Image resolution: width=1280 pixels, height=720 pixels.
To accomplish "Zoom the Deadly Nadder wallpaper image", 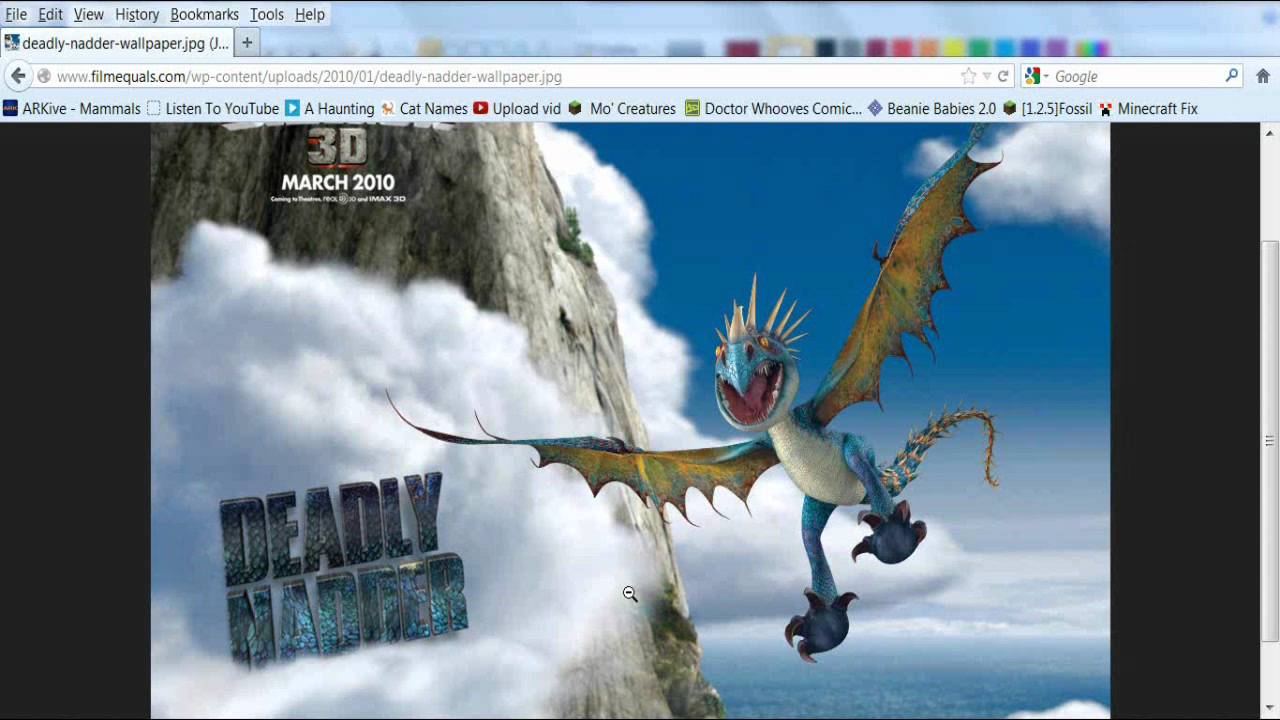I will point(630,420).
